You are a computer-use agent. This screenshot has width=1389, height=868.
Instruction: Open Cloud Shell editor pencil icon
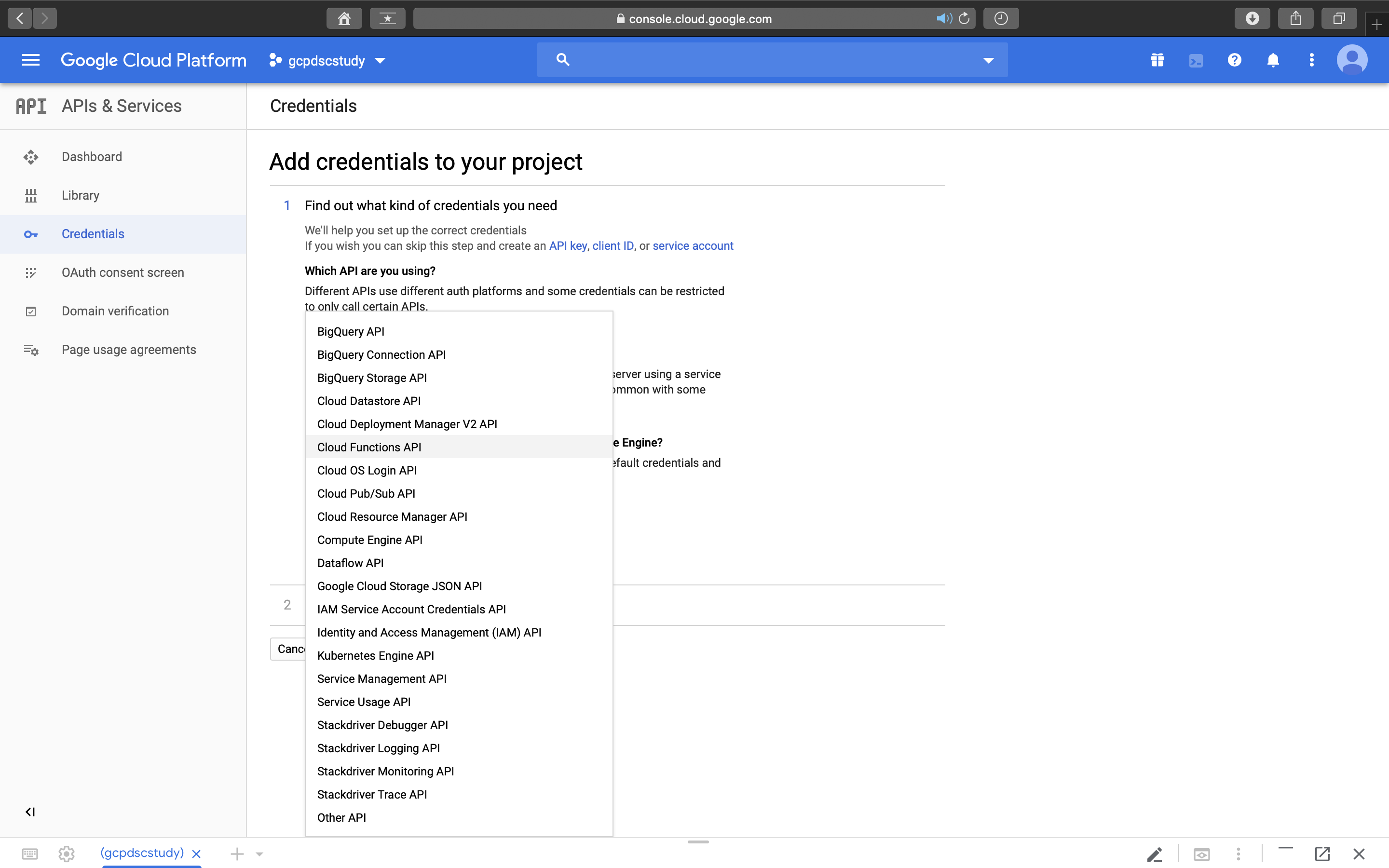(x=1154, y=854)
